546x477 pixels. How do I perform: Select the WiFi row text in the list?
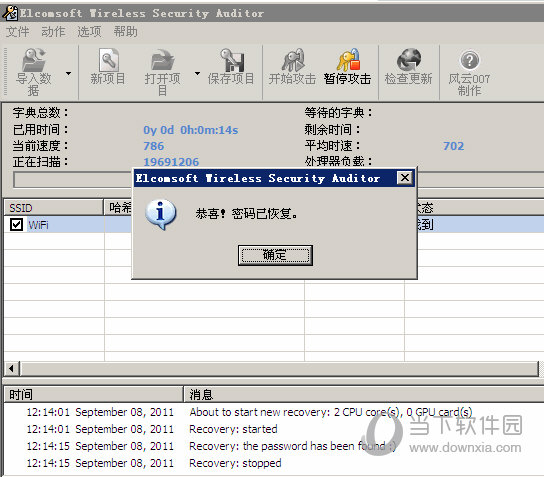(38, 225)
